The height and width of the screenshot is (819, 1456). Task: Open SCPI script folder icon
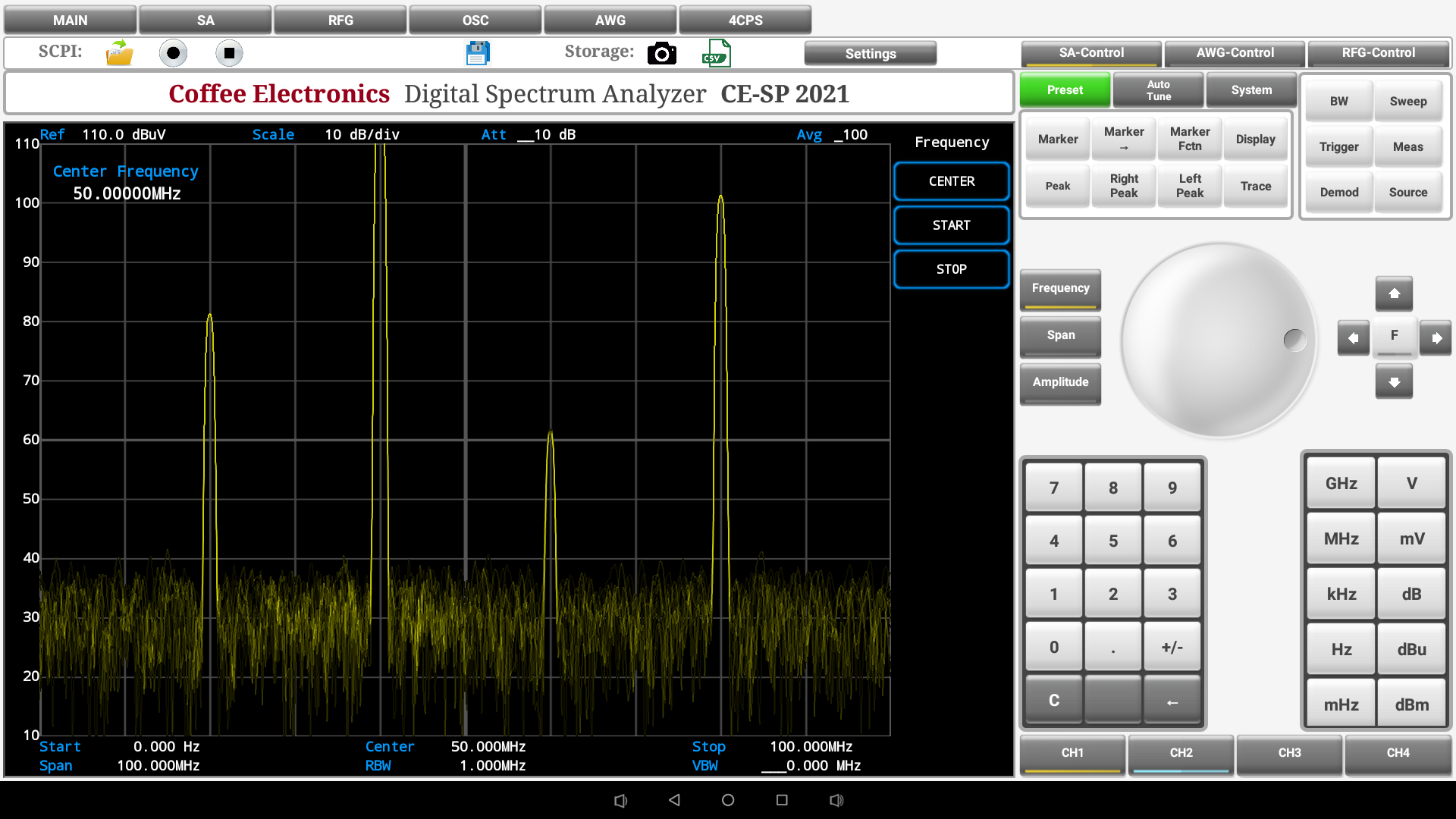coord(119,53)
